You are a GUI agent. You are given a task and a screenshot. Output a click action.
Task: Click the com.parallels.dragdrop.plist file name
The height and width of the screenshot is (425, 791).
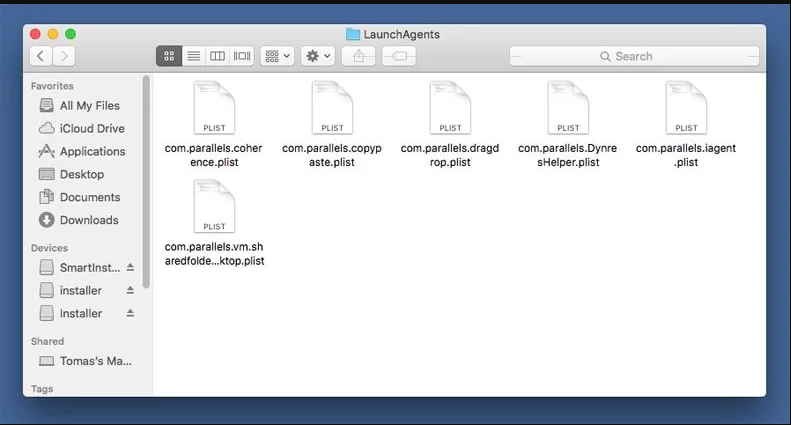[450, 155]
